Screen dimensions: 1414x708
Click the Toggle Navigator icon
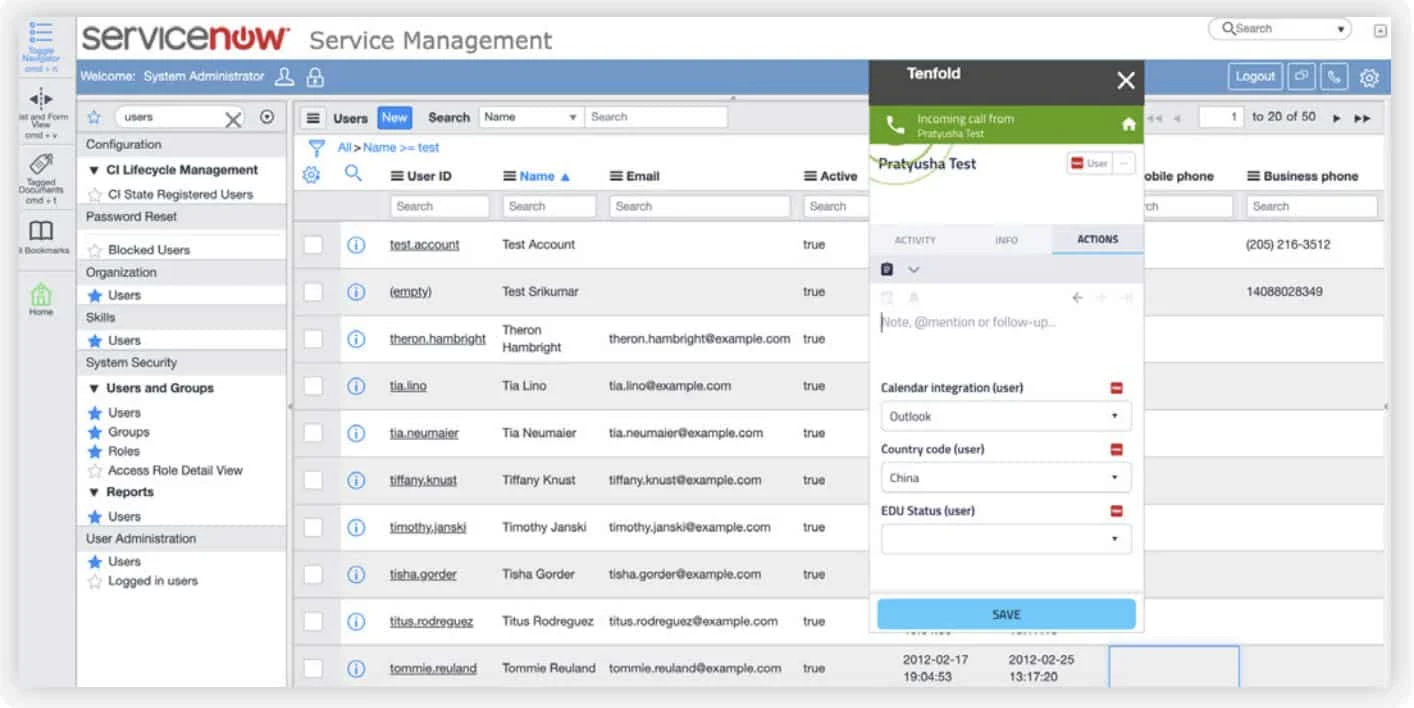41,33
